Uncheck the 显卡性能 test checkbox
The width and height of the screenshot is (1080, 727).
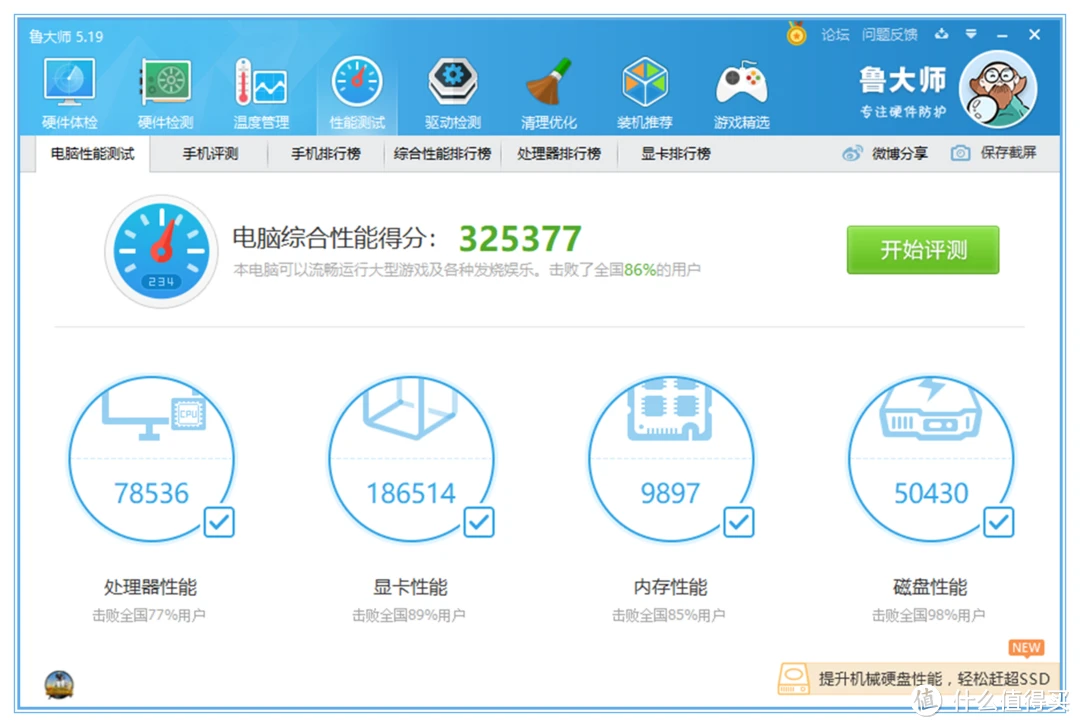point(479,522)
